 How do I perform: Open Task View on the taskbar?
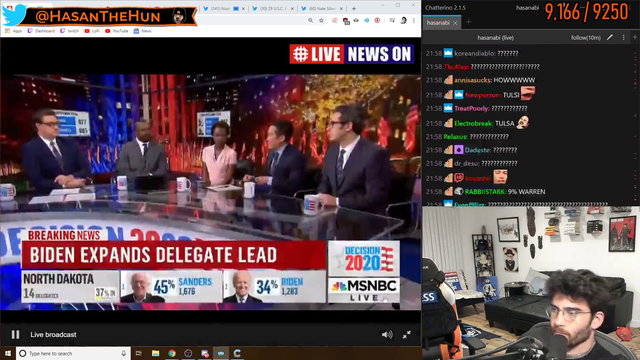139,353
